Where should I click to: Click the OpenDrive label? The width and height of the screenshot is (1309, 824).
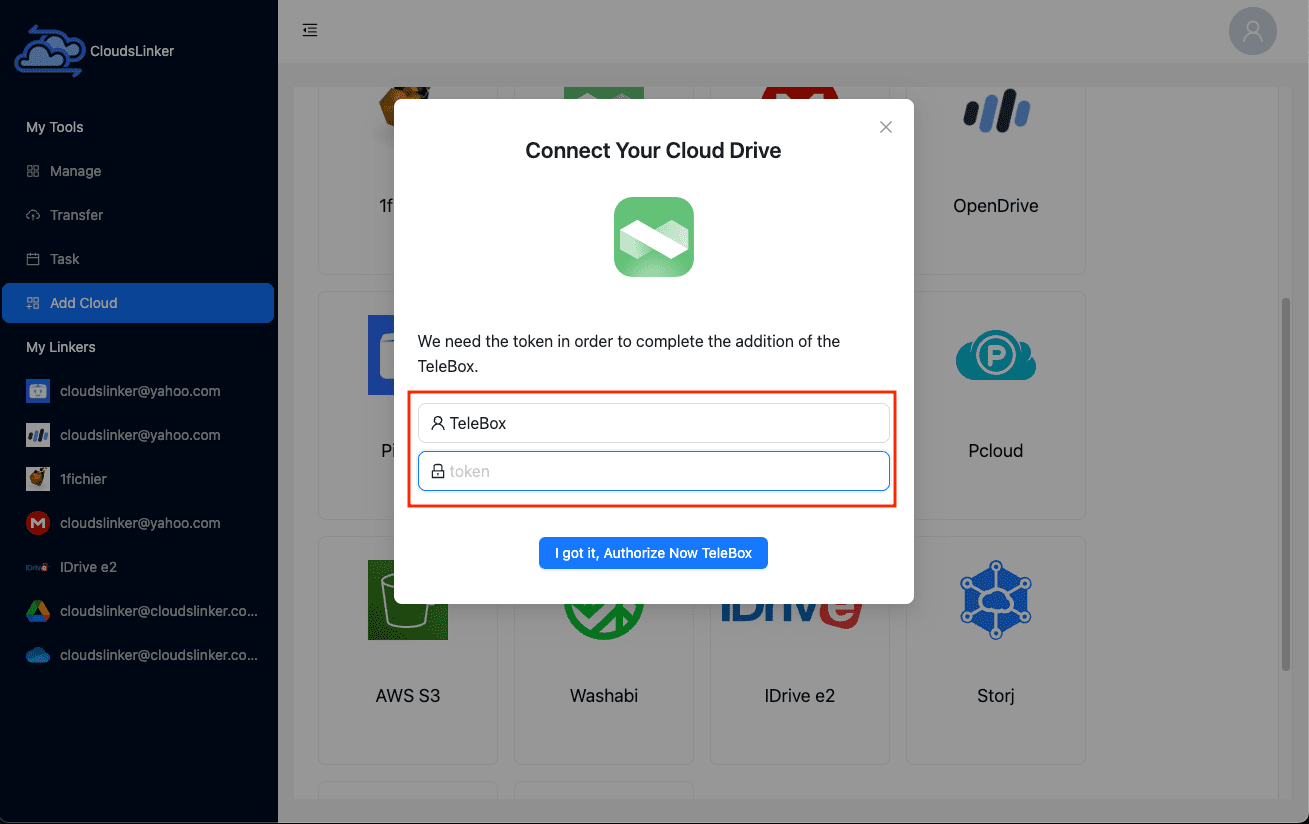point(996,206)
